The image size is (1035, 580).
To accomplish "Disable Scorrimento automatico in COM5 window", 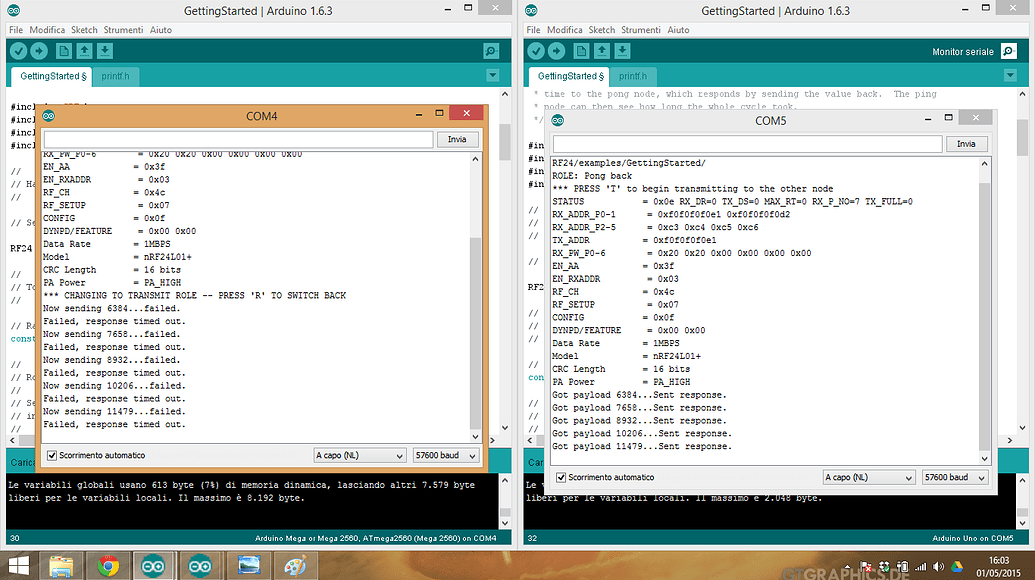I will (562, 477).
